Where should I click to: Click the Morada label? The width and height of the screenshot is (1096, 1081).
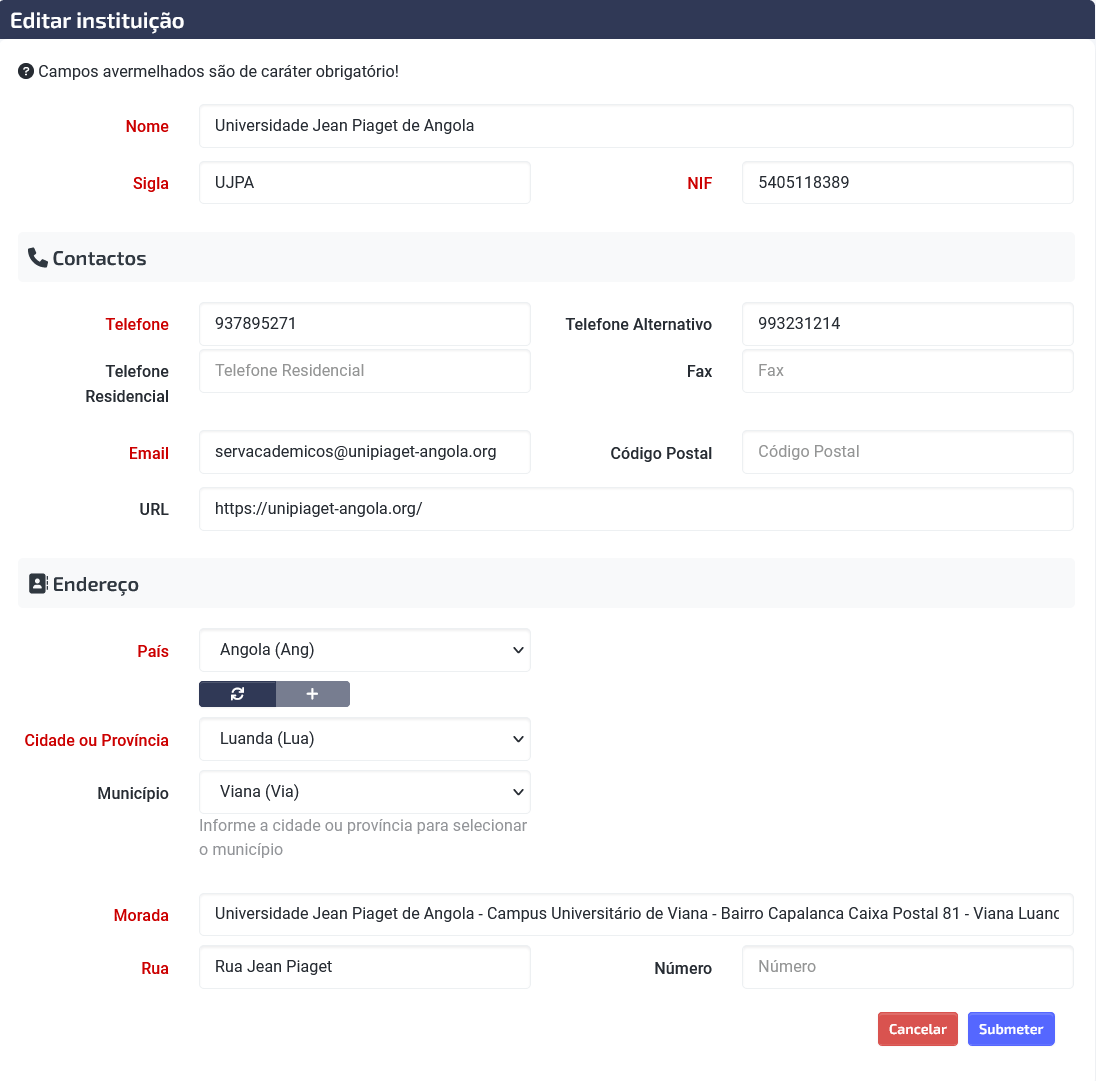pyautogui.click(x=141, y=915)
